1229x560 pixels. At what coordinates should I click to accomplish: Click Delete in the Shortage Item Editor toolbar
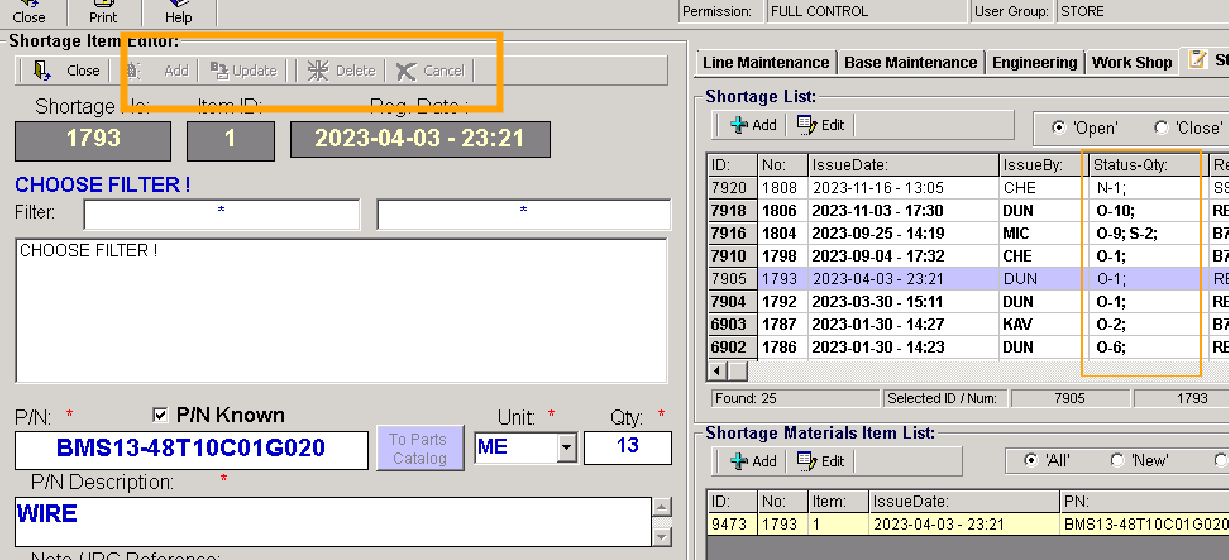coord(342,70)
